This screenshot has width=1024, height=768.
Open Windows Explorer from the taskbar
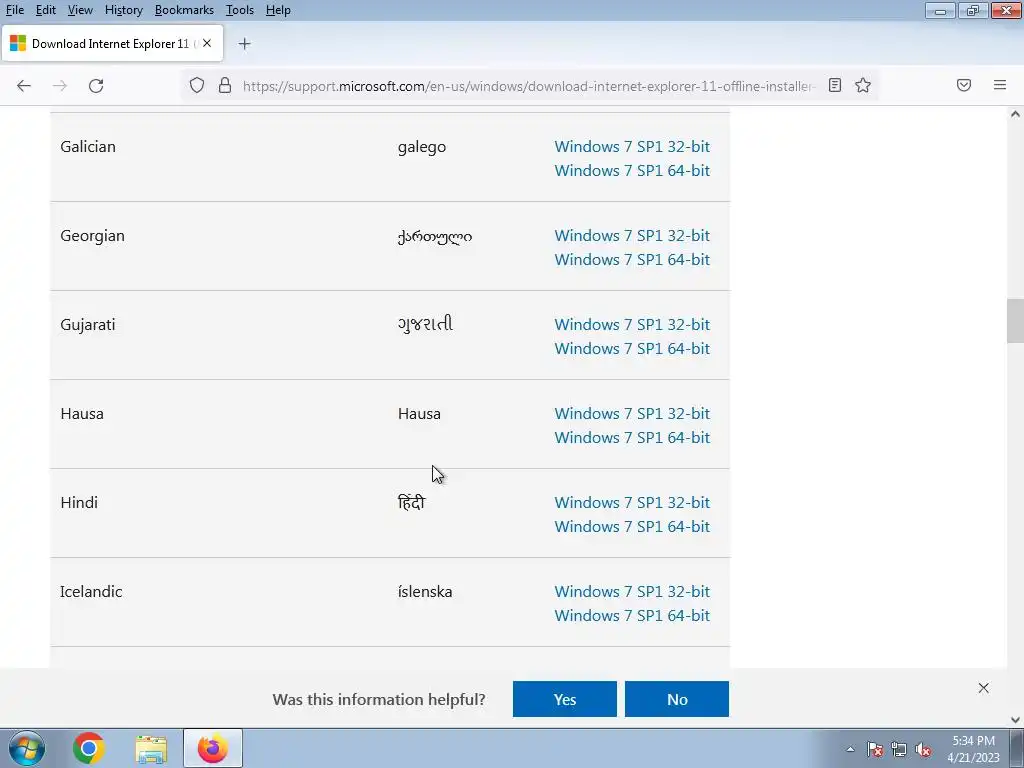pyautogui.click(x=151, y=748)
